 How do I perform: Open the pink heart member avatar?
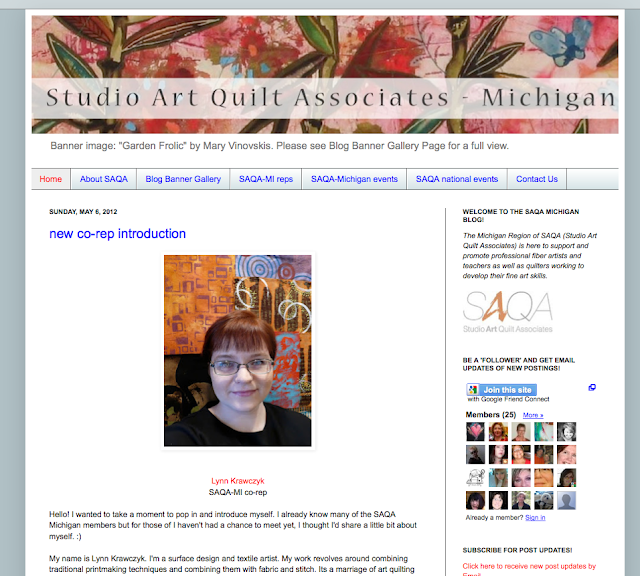[476, 431]
